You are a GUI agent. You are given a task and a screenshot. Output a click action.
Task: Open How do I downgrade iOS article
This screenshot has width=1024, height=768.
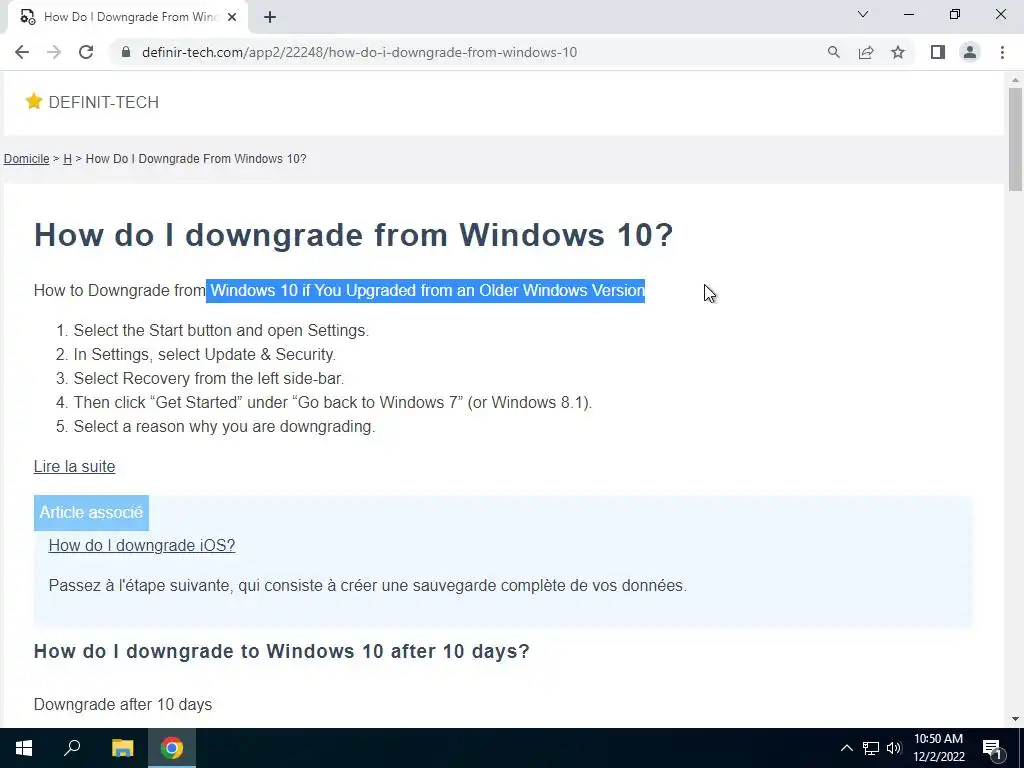pos(142,545)
